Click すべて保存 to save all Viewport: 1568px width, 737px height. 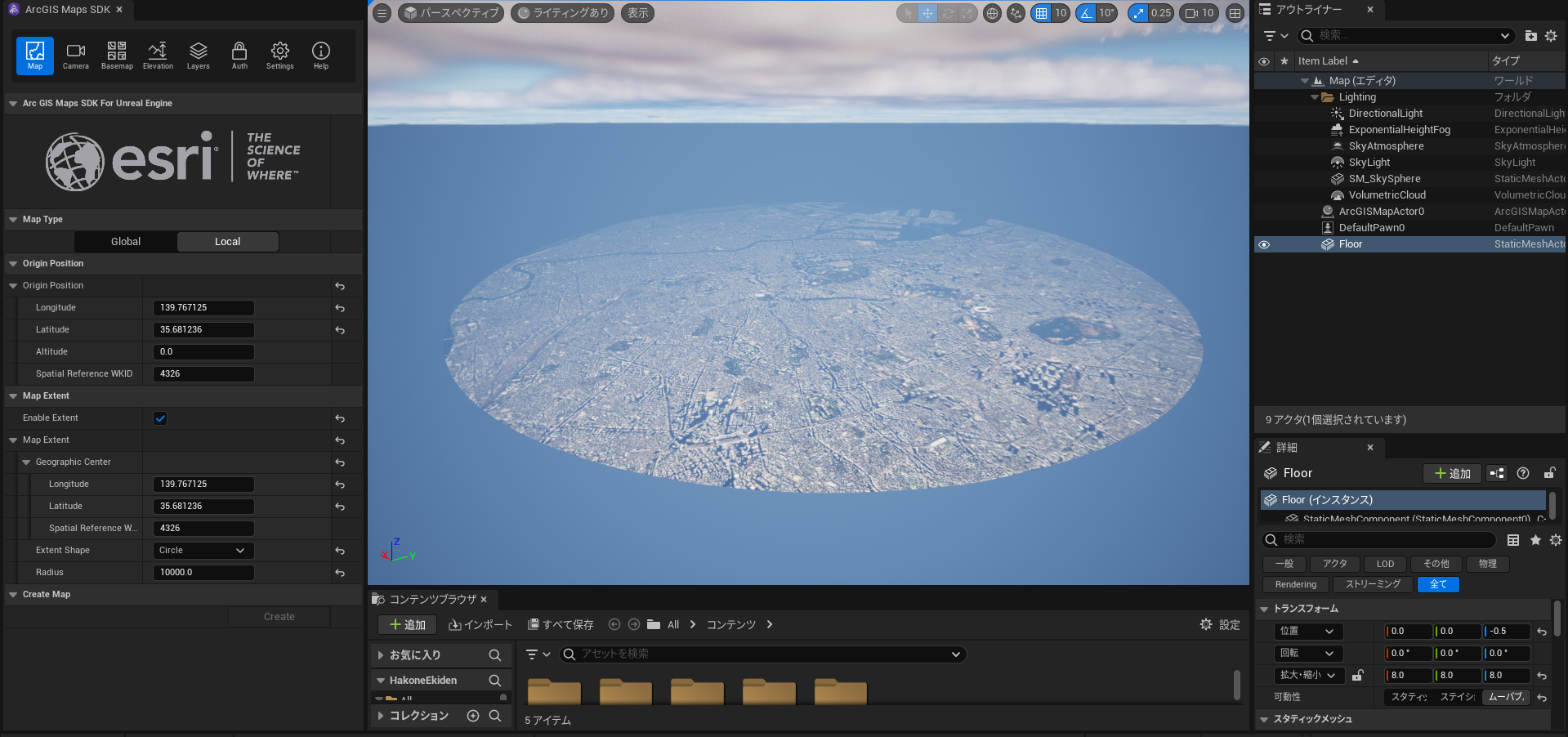click(561, 625)
